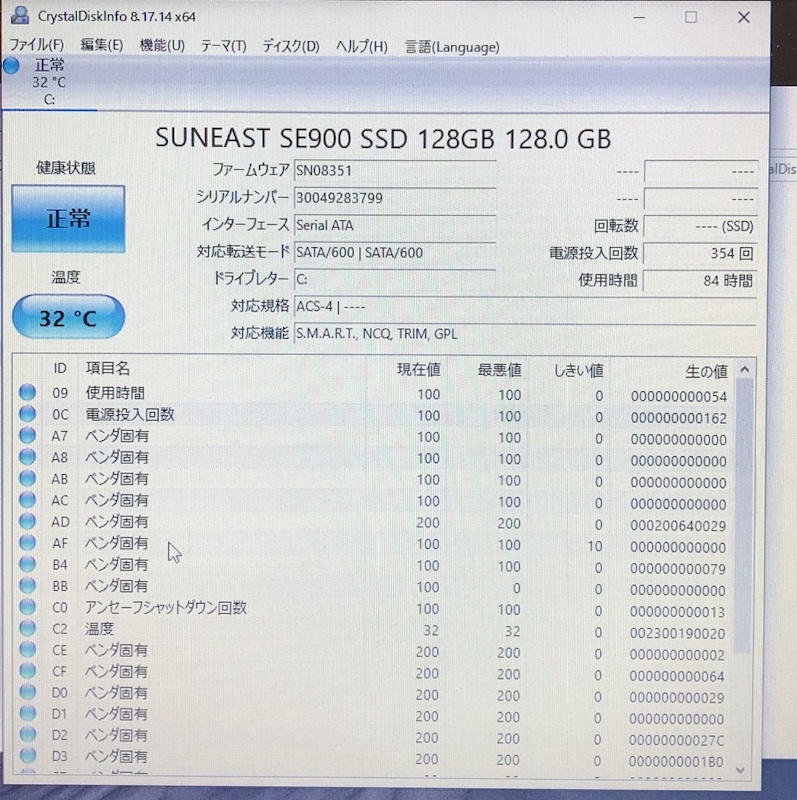
Task: Click raw value 002300190020 in row C2
Action: 677,633
